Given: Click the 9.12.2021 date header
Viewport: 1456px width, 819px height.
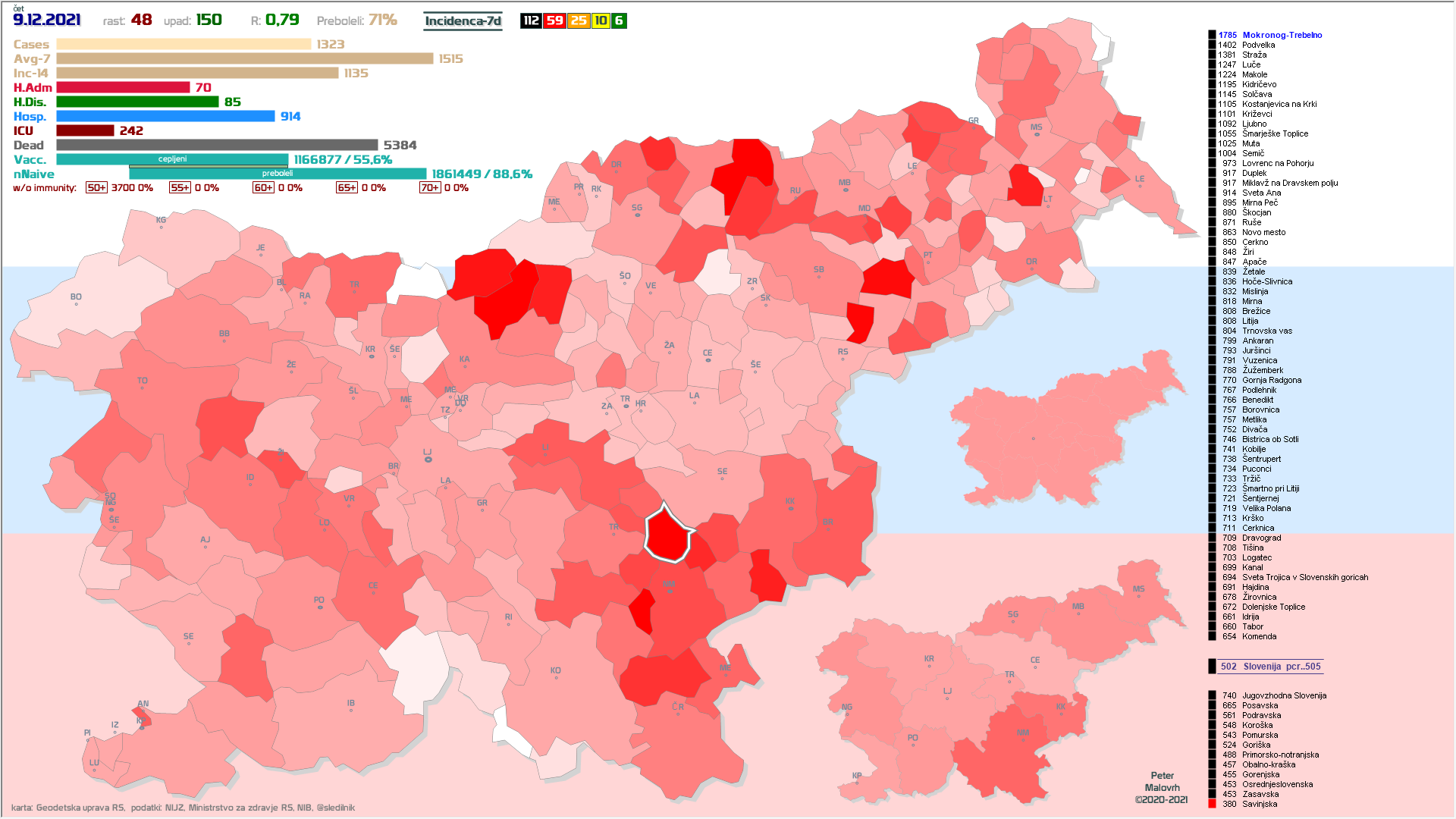Looking at the screenshot, I should tap(47, 20).
